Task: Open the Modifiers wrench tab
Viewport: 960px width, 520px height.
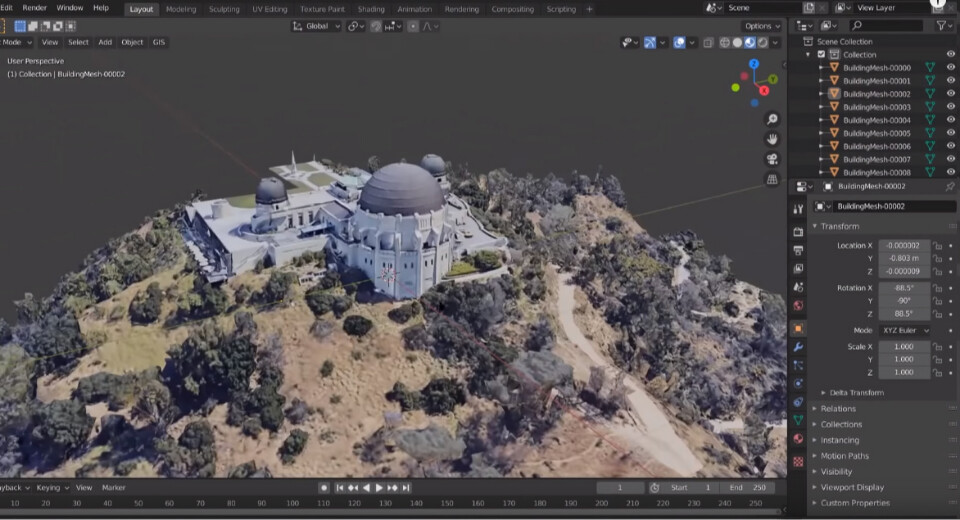Action: [x=798, y=347]
